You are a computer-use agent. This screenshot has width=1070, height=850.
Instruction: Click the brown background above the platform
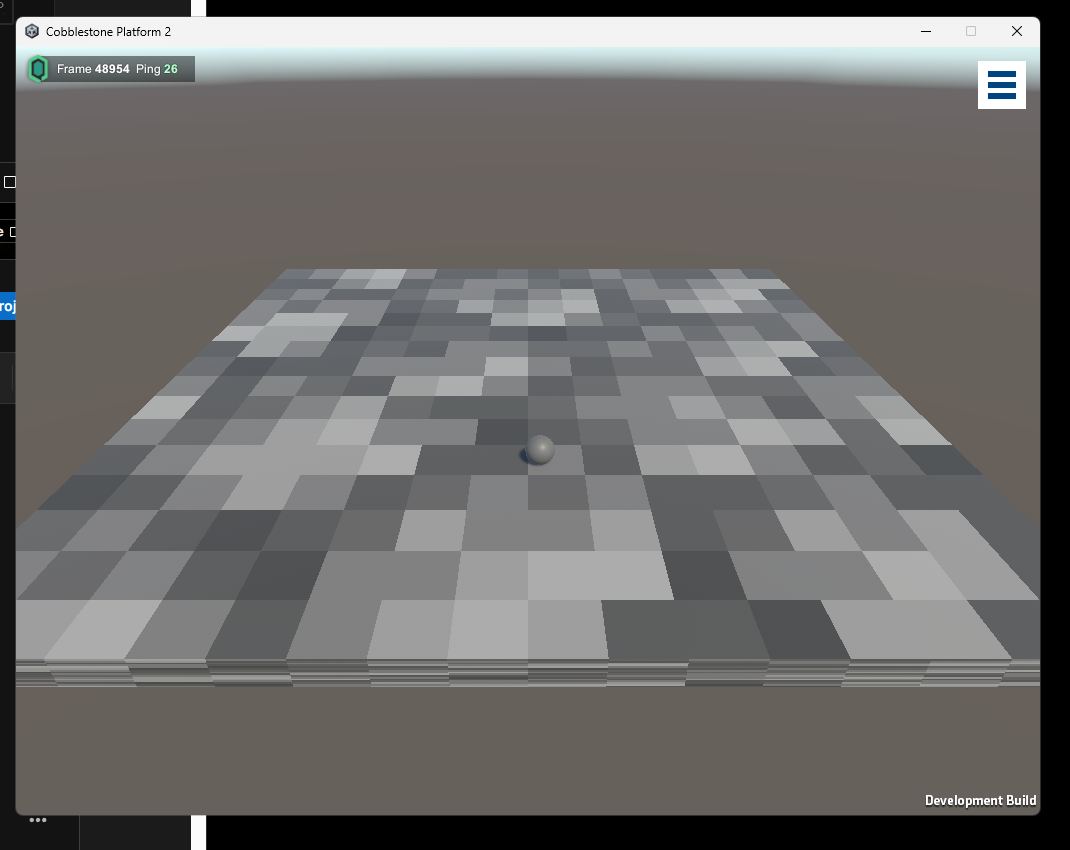click(527, 177)
